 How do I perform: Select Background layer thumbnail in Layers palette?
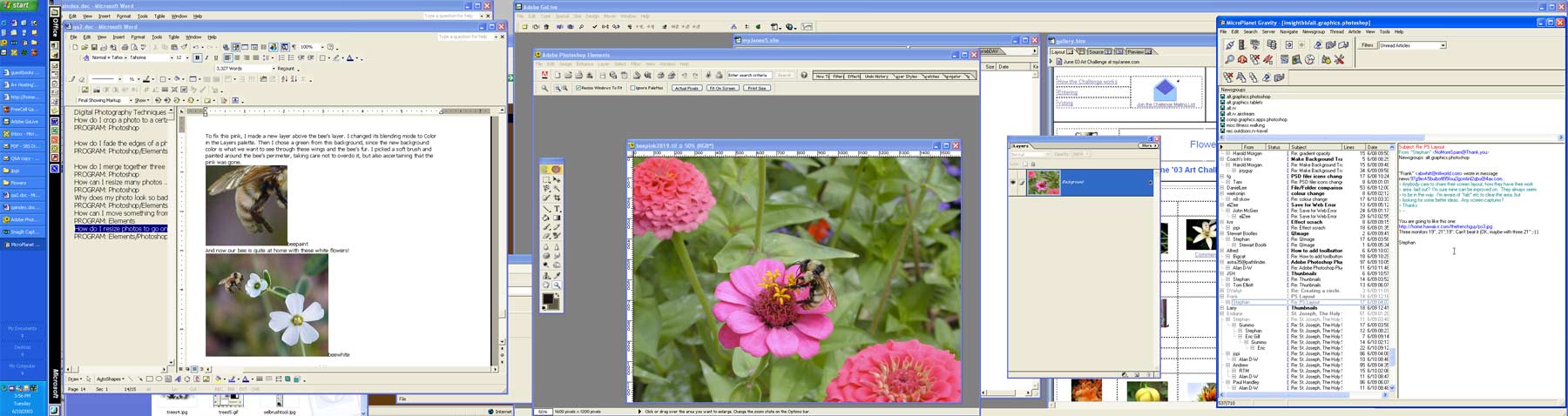coord(1044,183)
